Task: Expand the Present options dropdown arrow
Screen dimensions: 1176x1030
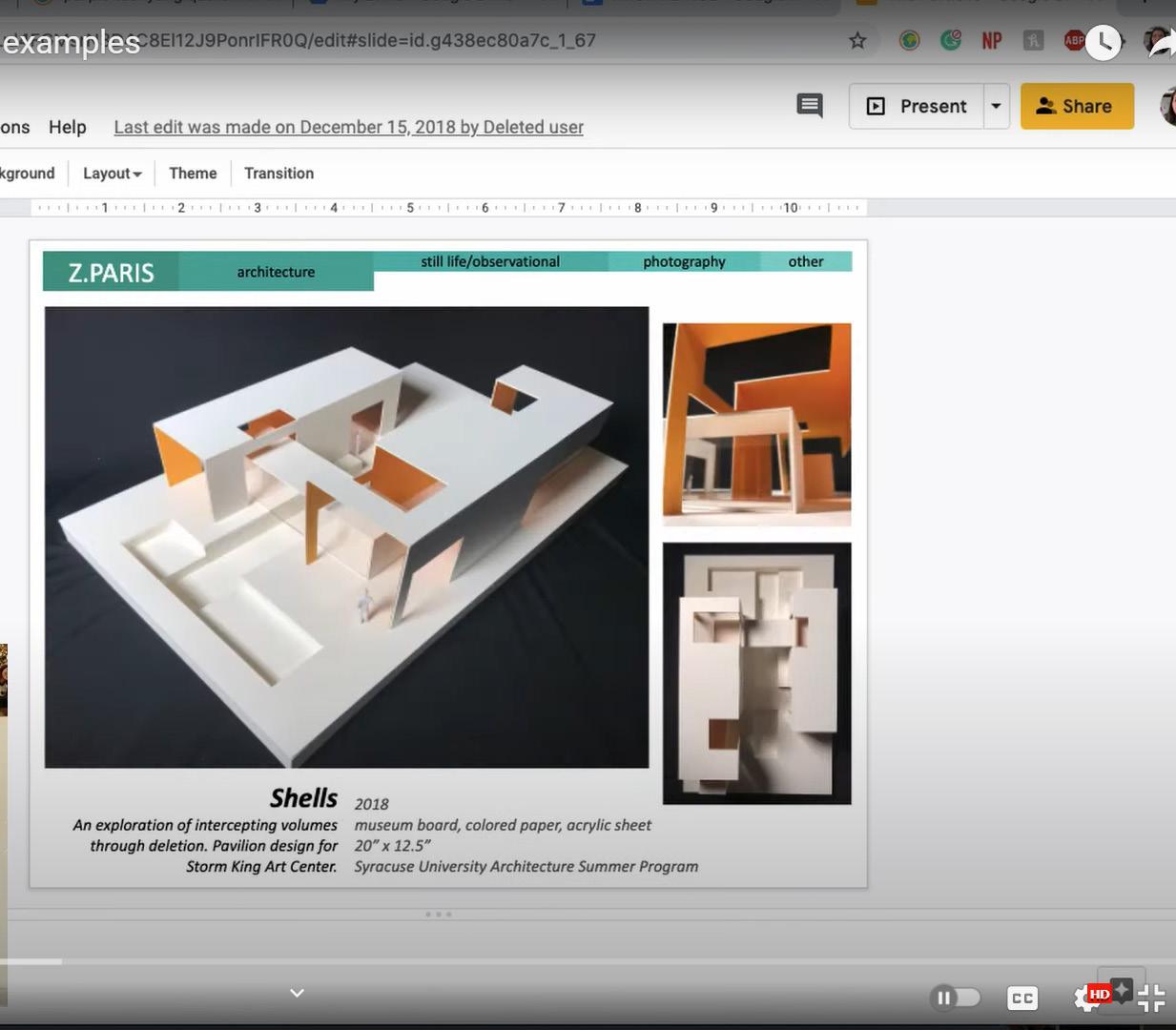Action: (x=996, y=106)
